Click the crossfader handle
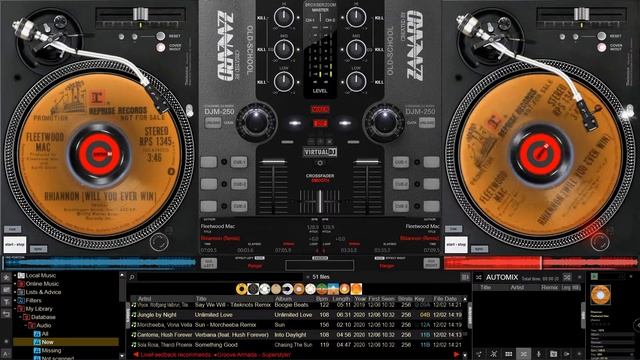Viewport: 640px width, 360px height. pyautogui.click(x=320, y=201)
